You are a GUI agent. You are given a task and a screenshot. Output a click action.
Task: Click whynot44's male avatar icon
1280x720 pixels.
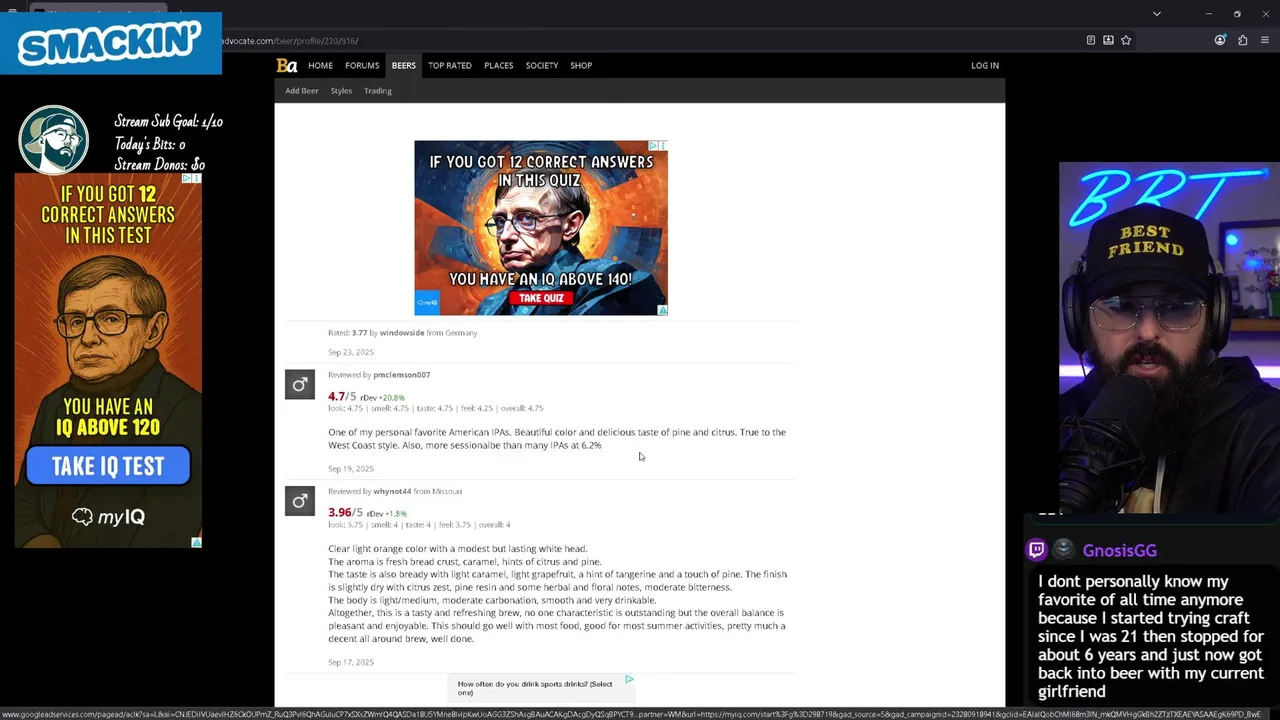(x=300, y=501)
